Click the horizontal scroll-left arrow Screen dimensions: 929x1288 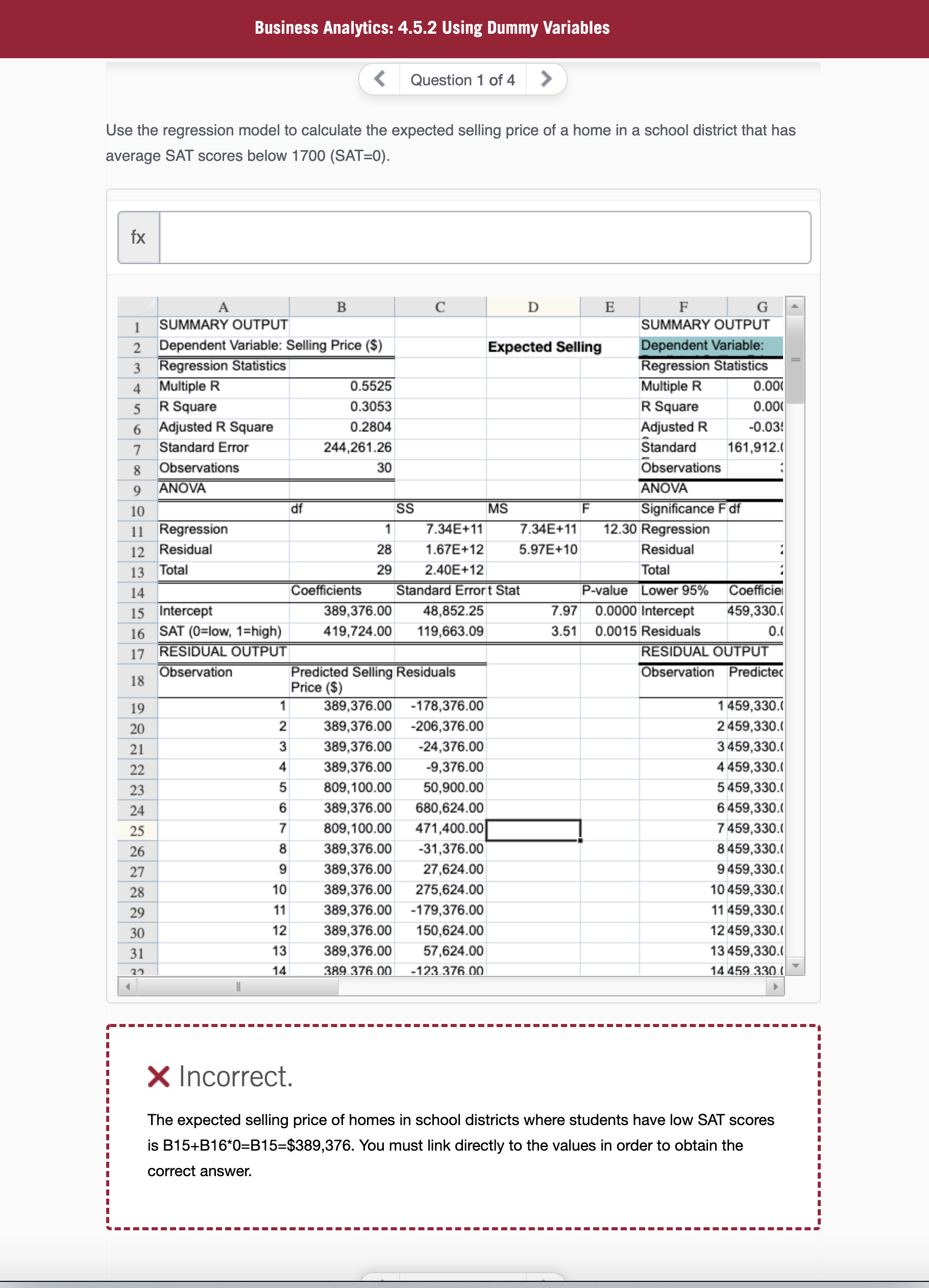(x=128, y=987)
